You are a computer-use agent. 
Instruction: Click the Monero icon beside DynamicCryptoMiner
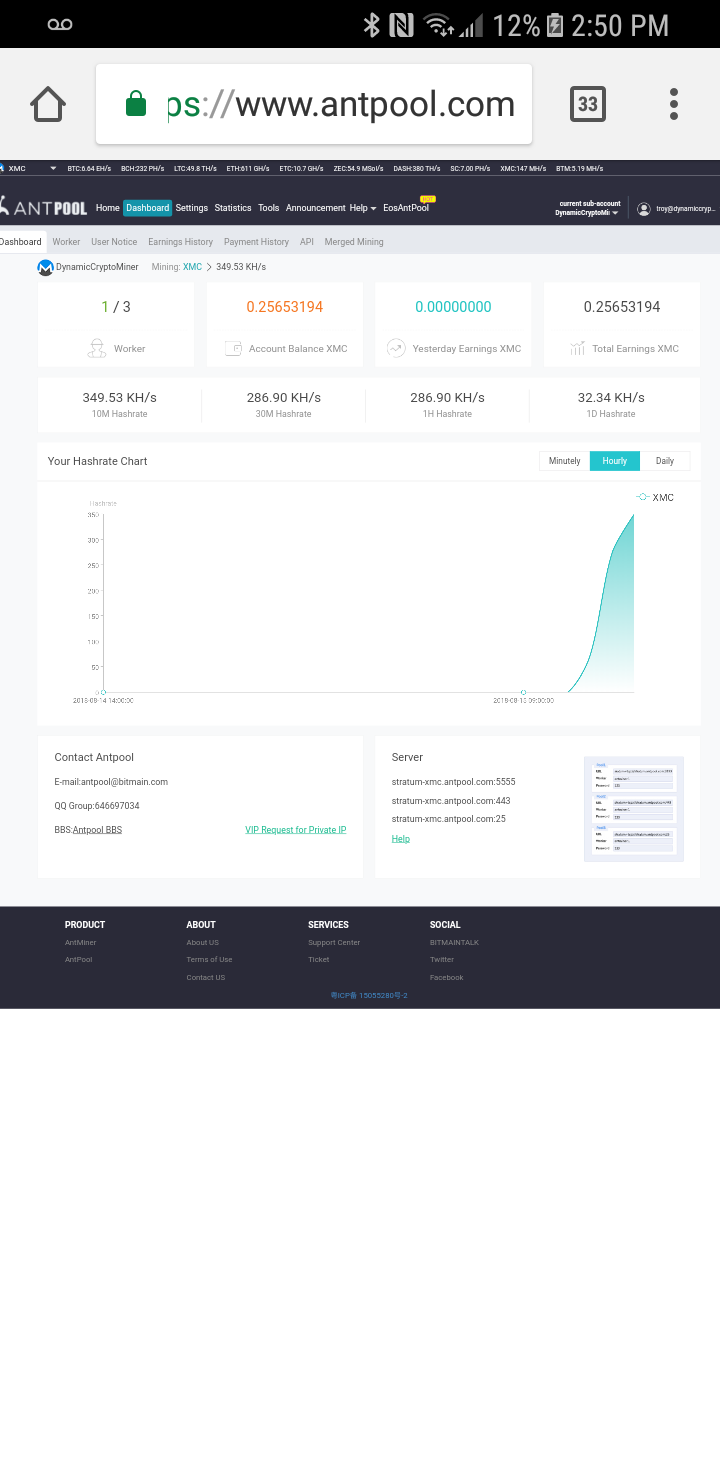pyautogui.click(x=45, y=267)
